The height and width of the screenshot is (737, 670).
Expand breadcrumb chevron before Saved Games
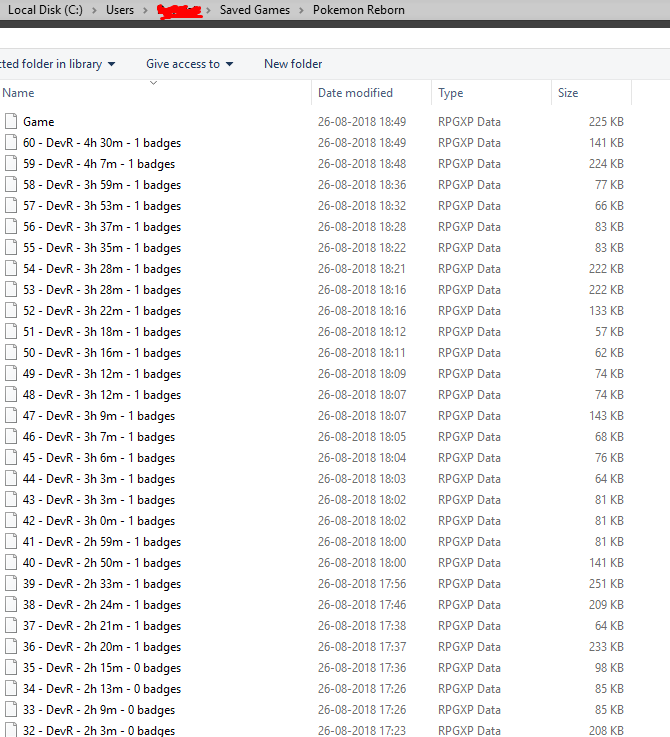point(208,10)
